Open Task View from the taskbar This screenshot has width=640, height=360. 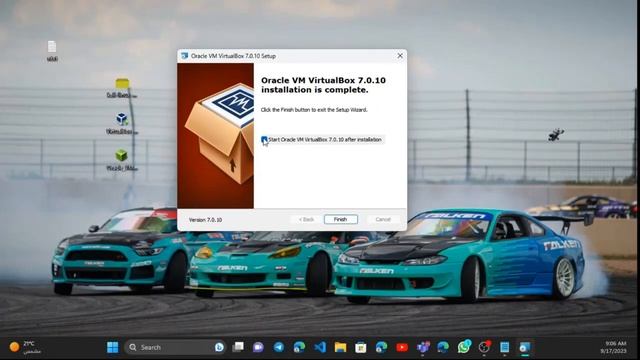tap(238, 347)
